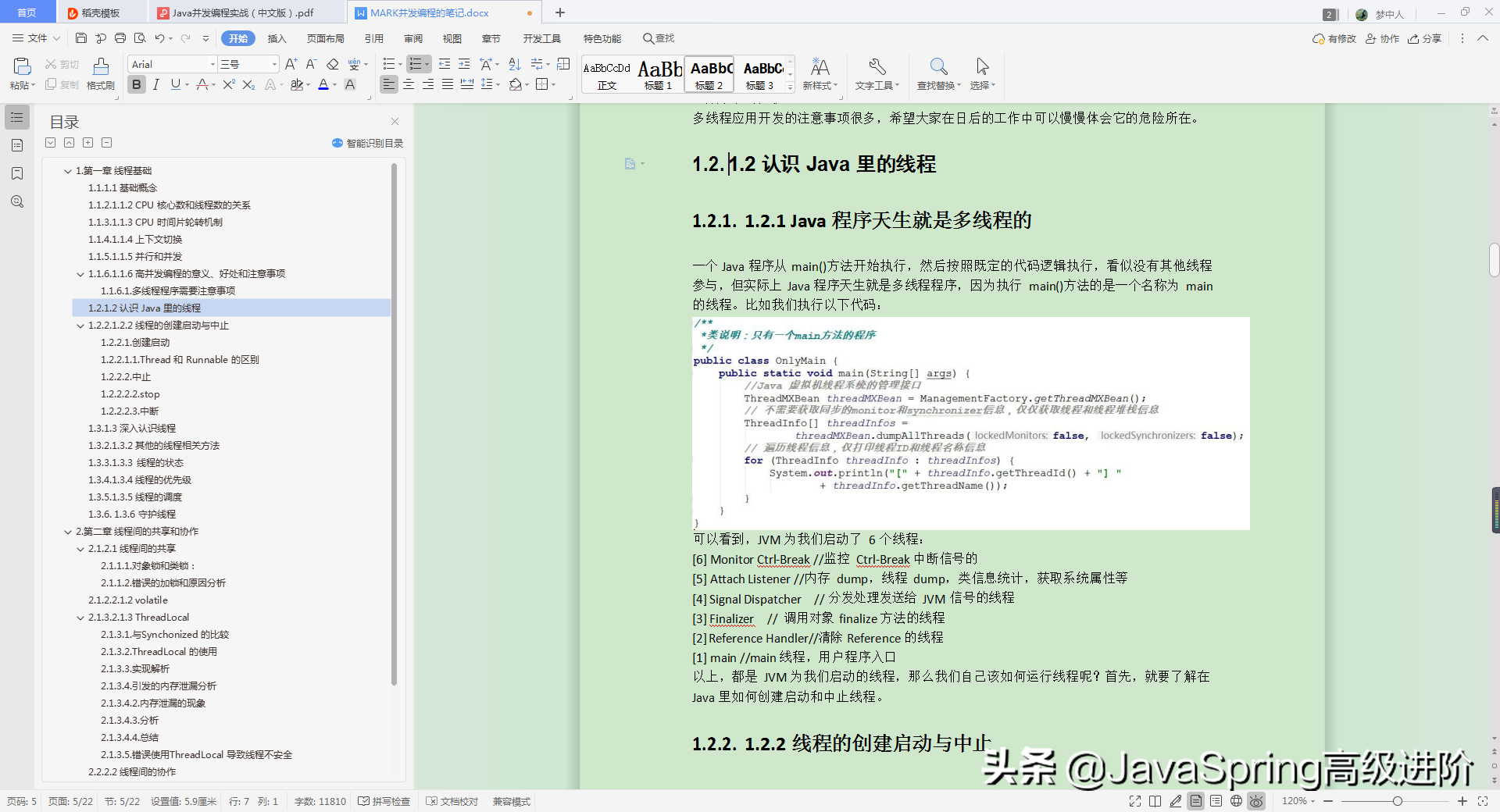Screen dimensions: 1500x812
Task: Increase font size with A+ icon
Action: click(291, 64)
